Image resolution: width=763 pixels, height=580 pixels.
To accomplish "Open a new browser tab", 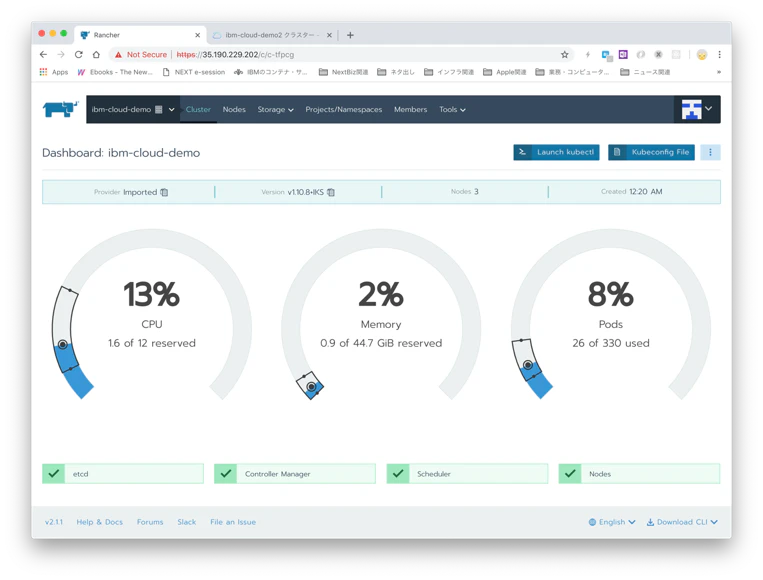I will coord(350,35).
